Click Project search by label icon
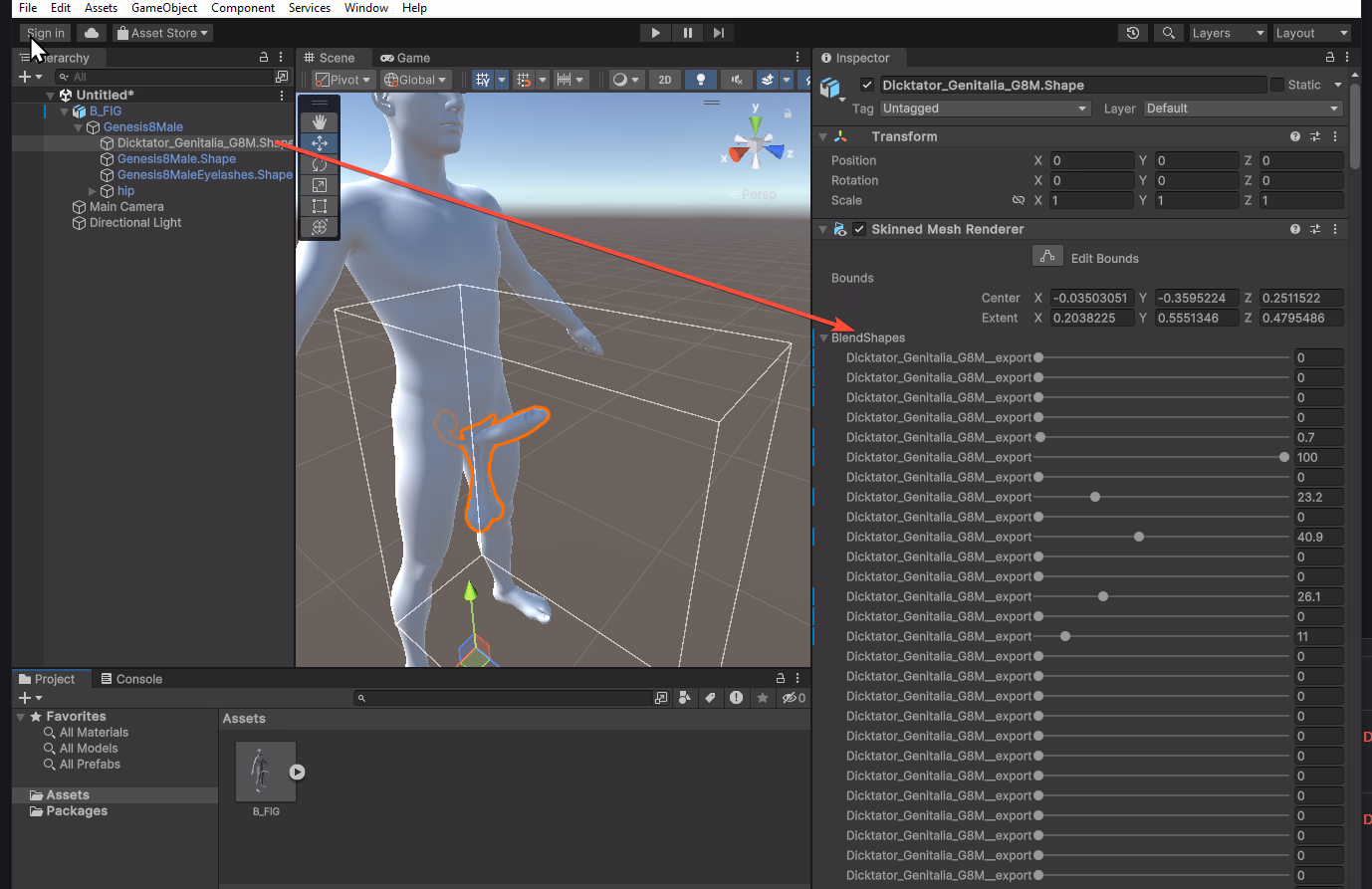1372x889 pixels. coord(710,698)
